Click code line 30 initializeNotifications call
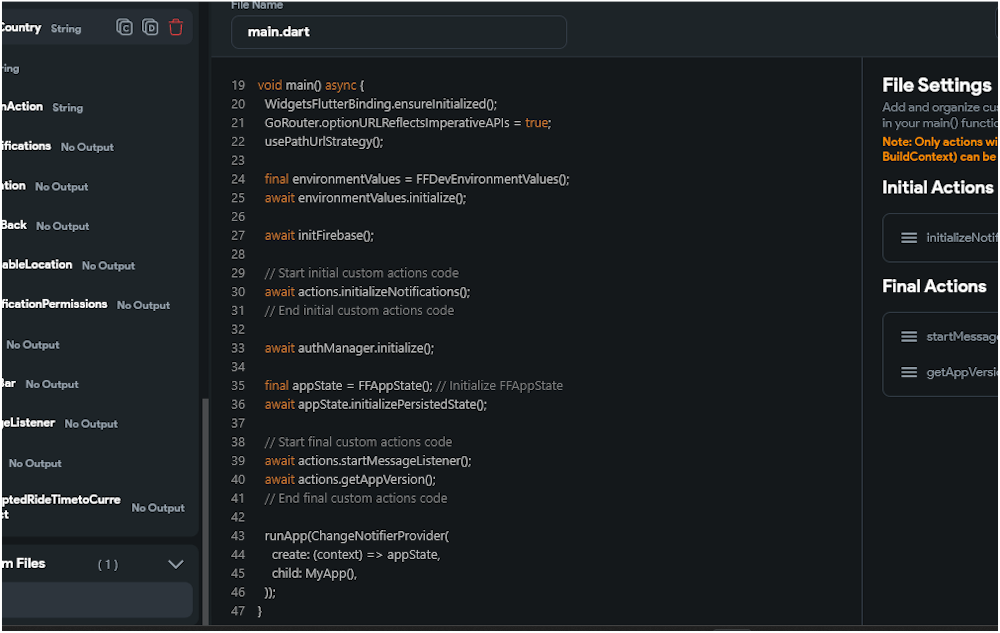This screenshot has height=633, width=1000. [367, 292]
